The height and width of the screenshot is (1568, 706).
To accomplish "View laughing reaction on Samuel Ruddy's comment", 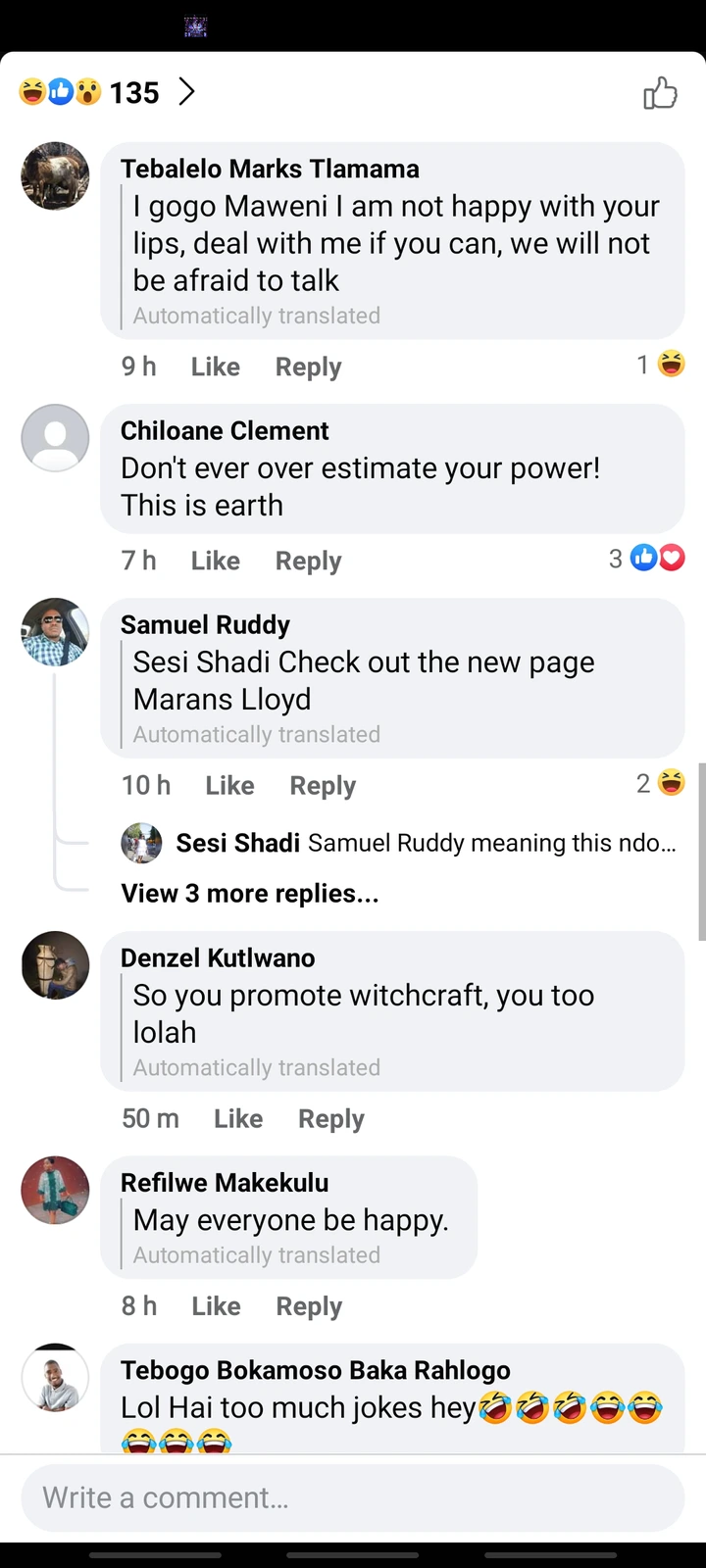I will (661, 783).
